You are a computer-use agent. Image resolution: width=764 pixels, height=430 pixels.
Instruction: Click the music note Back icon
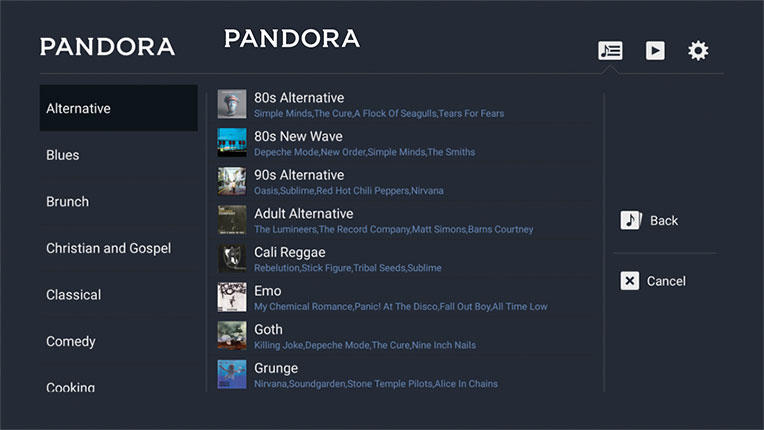click(630, 221)
